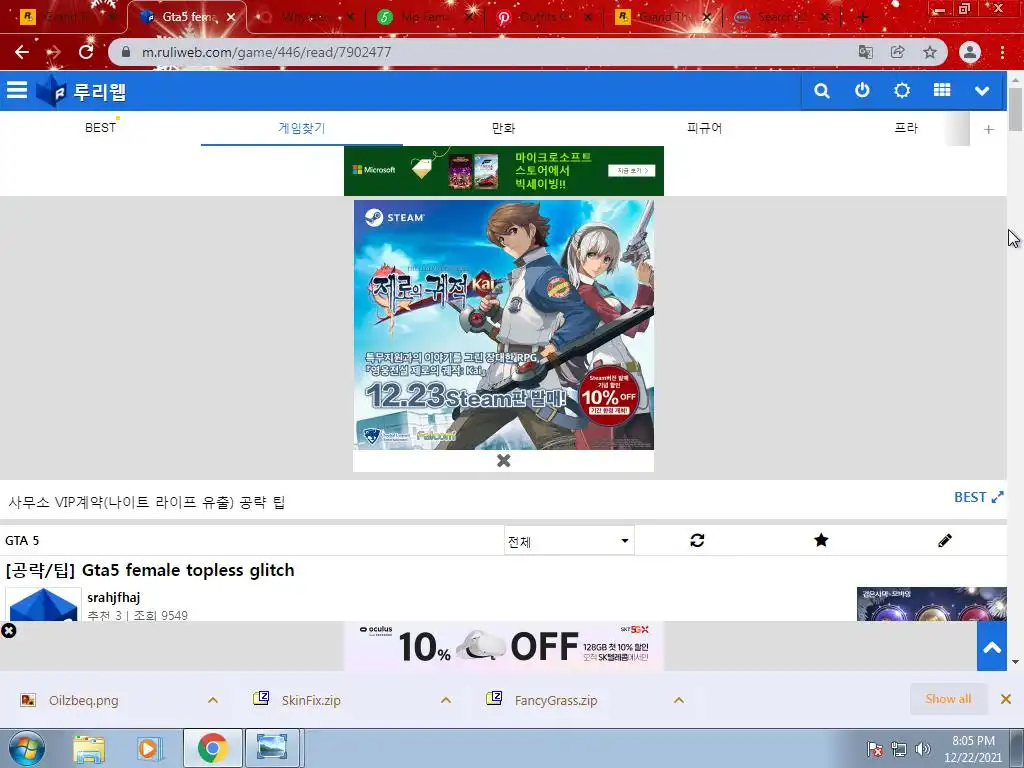Close the Gta5 fema tab
The image size is (1024, 768).
coord(231,18)
